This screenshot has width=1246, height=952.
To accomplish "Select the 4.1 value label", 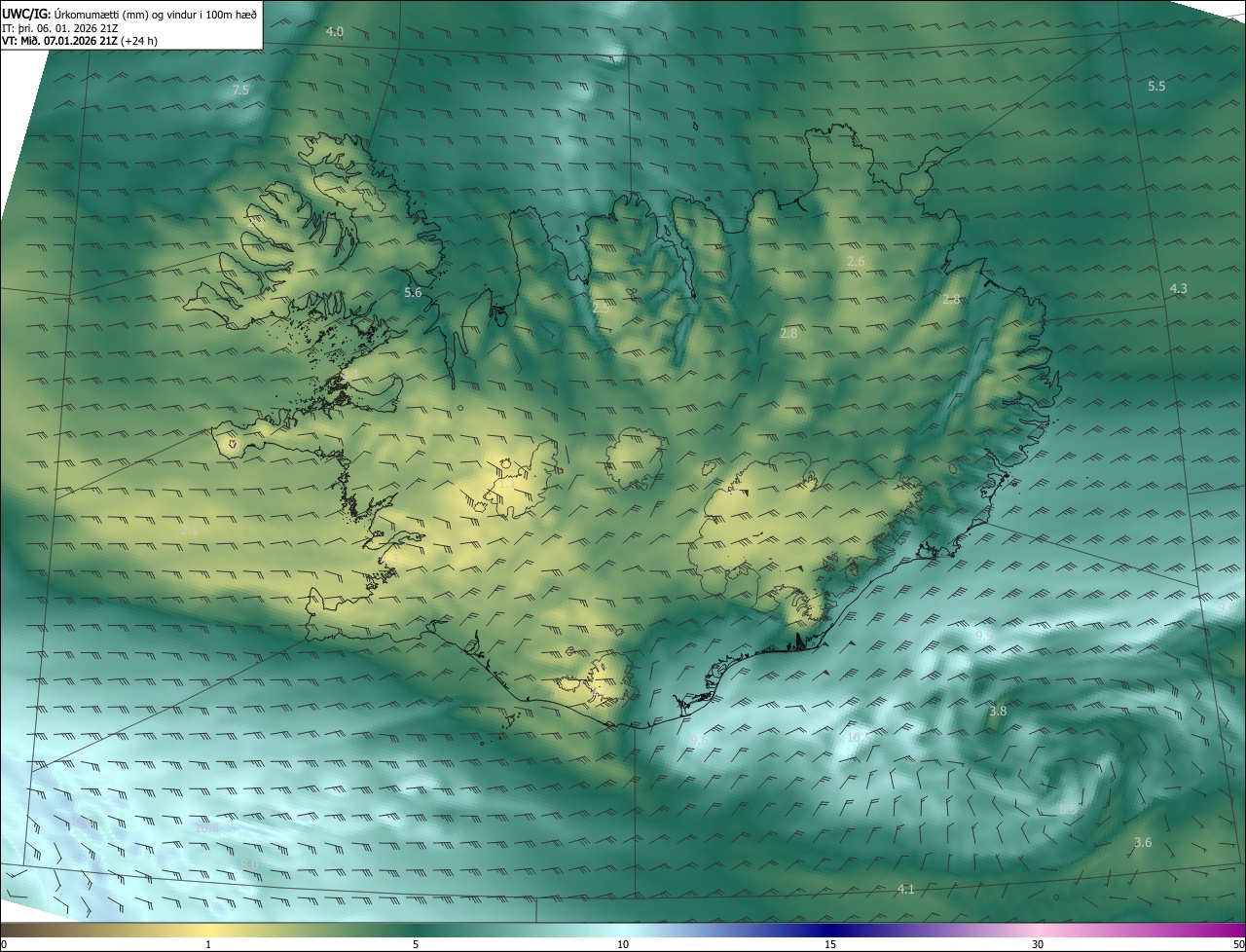I will tap(905, 889).
